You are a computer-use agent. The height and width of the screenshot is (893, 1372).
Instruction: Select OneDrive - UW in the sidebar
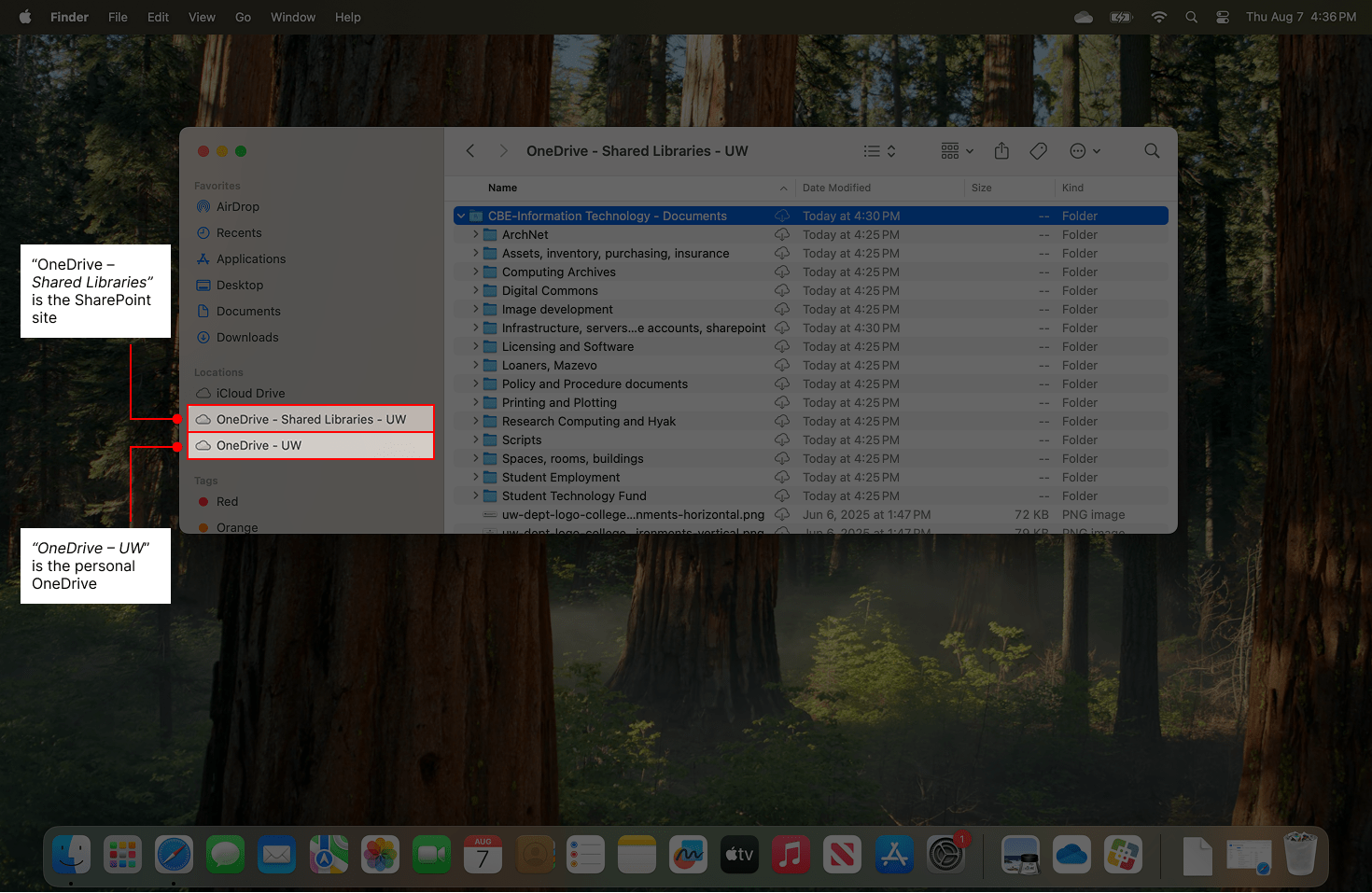(257, 445)
